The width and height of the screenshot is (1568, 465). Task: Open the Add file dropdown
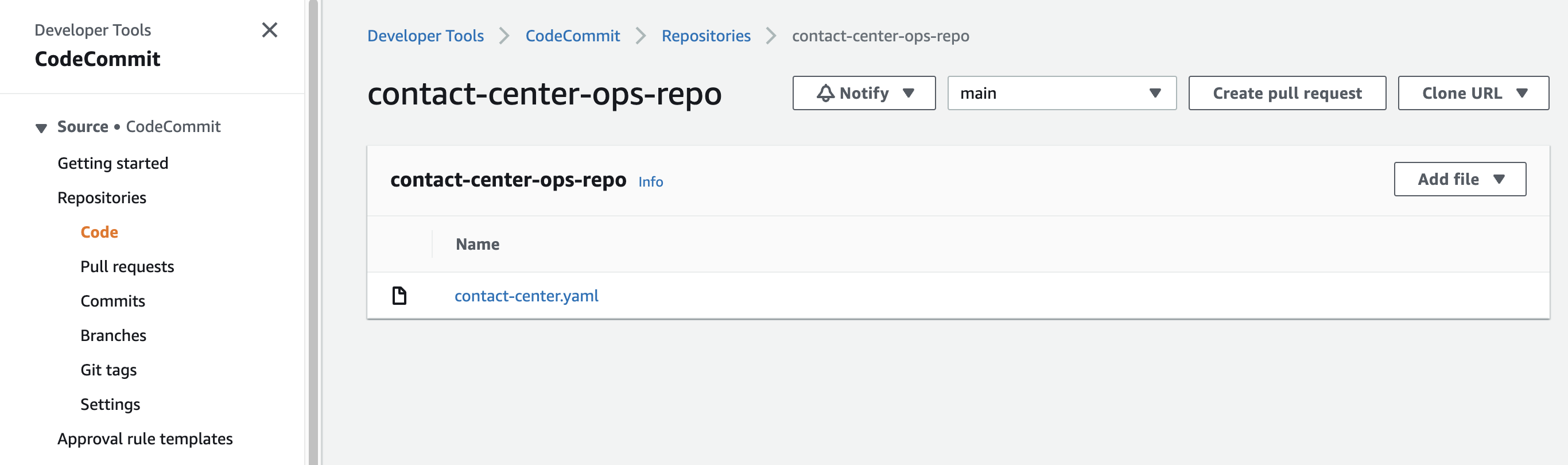click(x=1460, y=179)
